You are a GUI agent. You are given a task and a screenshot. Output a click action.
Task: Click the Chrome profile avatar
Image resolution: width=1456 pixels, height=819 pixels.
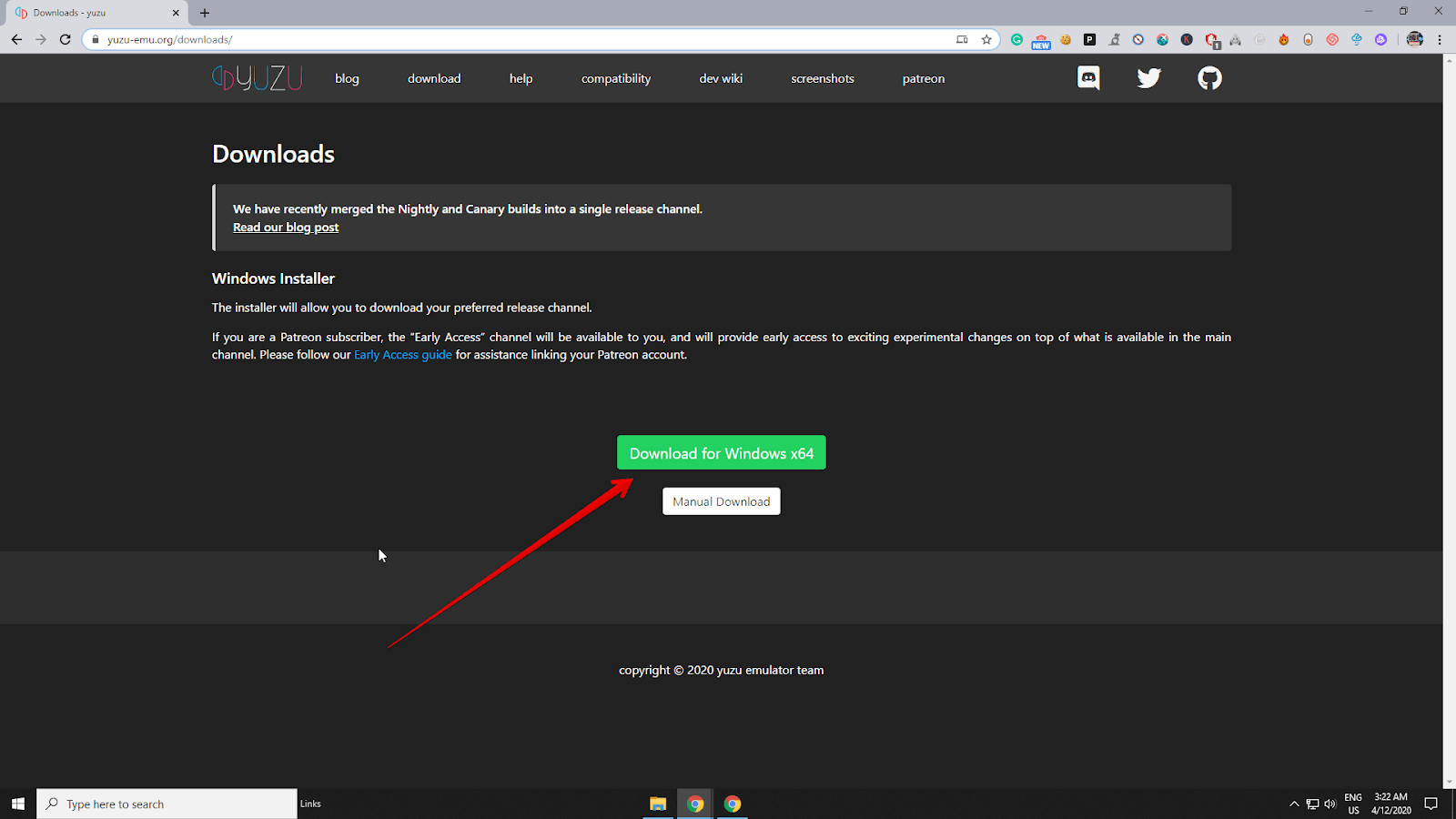pos(1415,39)
